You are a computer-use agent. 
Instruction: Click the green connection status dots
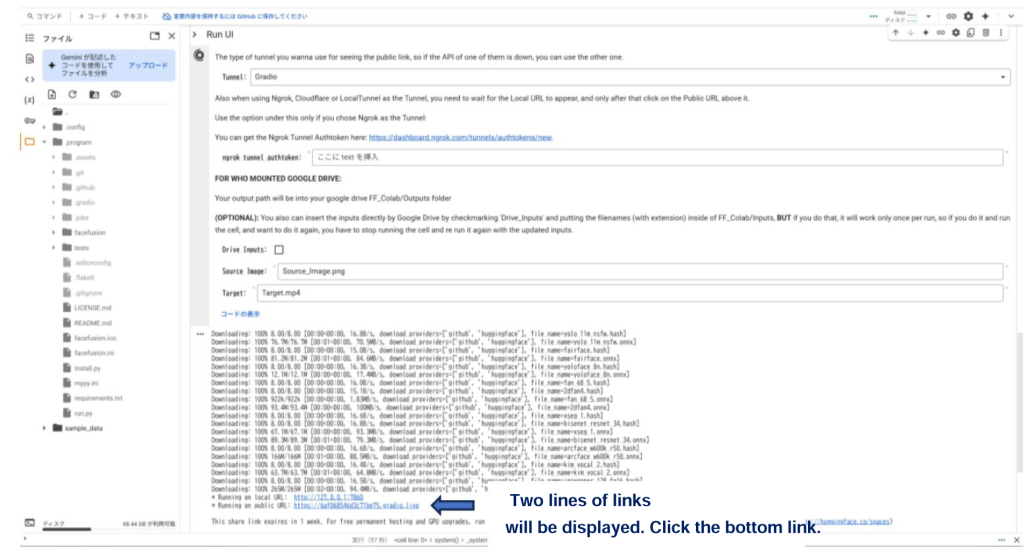click(873, 16)
